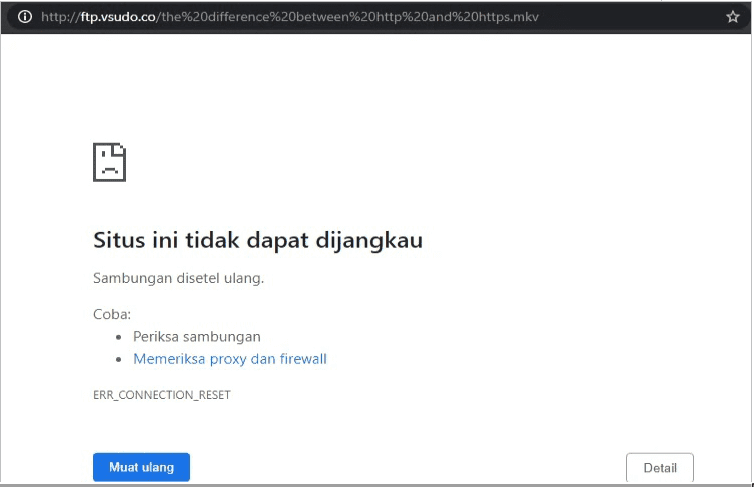Click the Coba: label

tap(112, 314)
